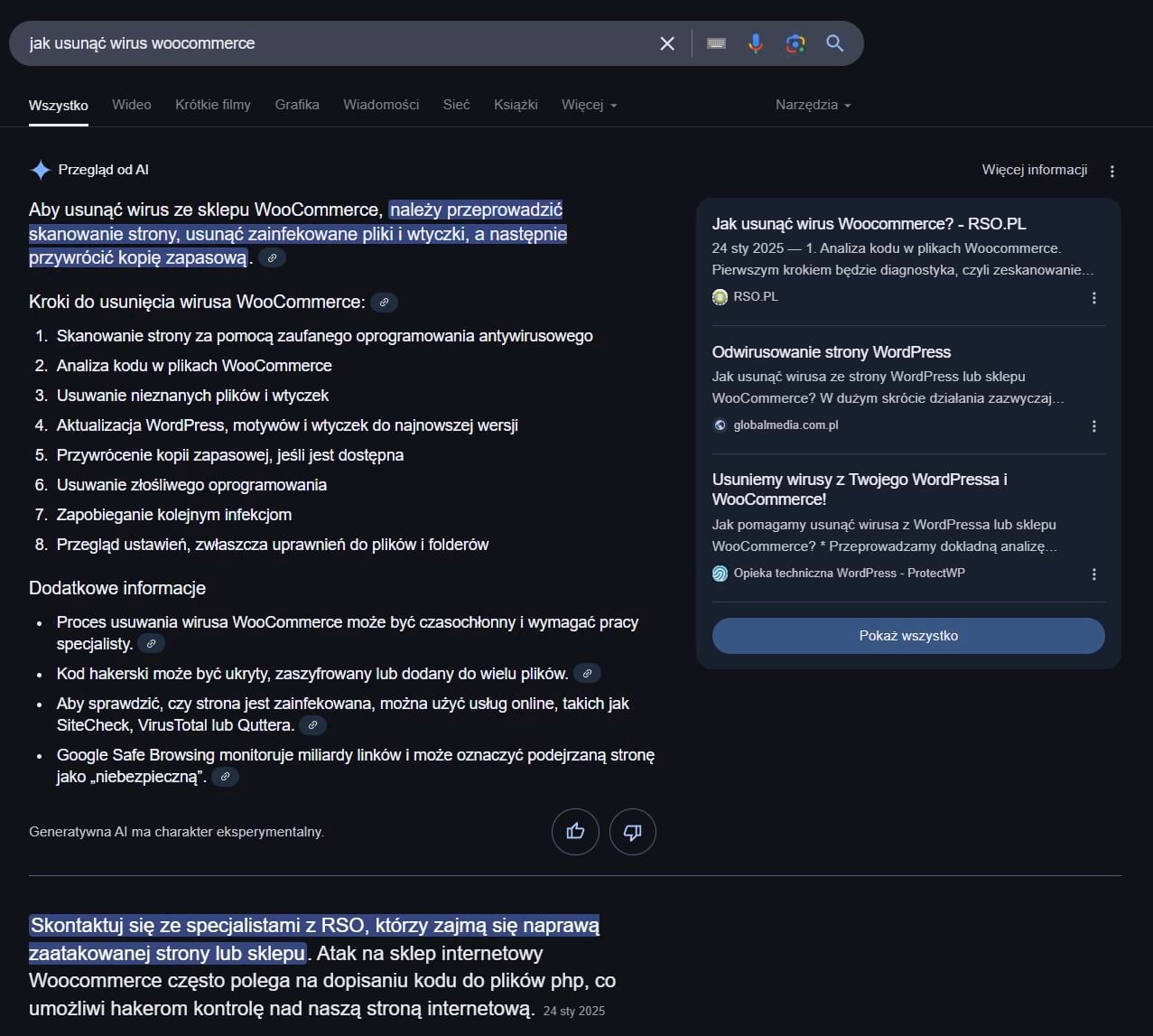Open link chip after 'niebezpieczną'

225,777
